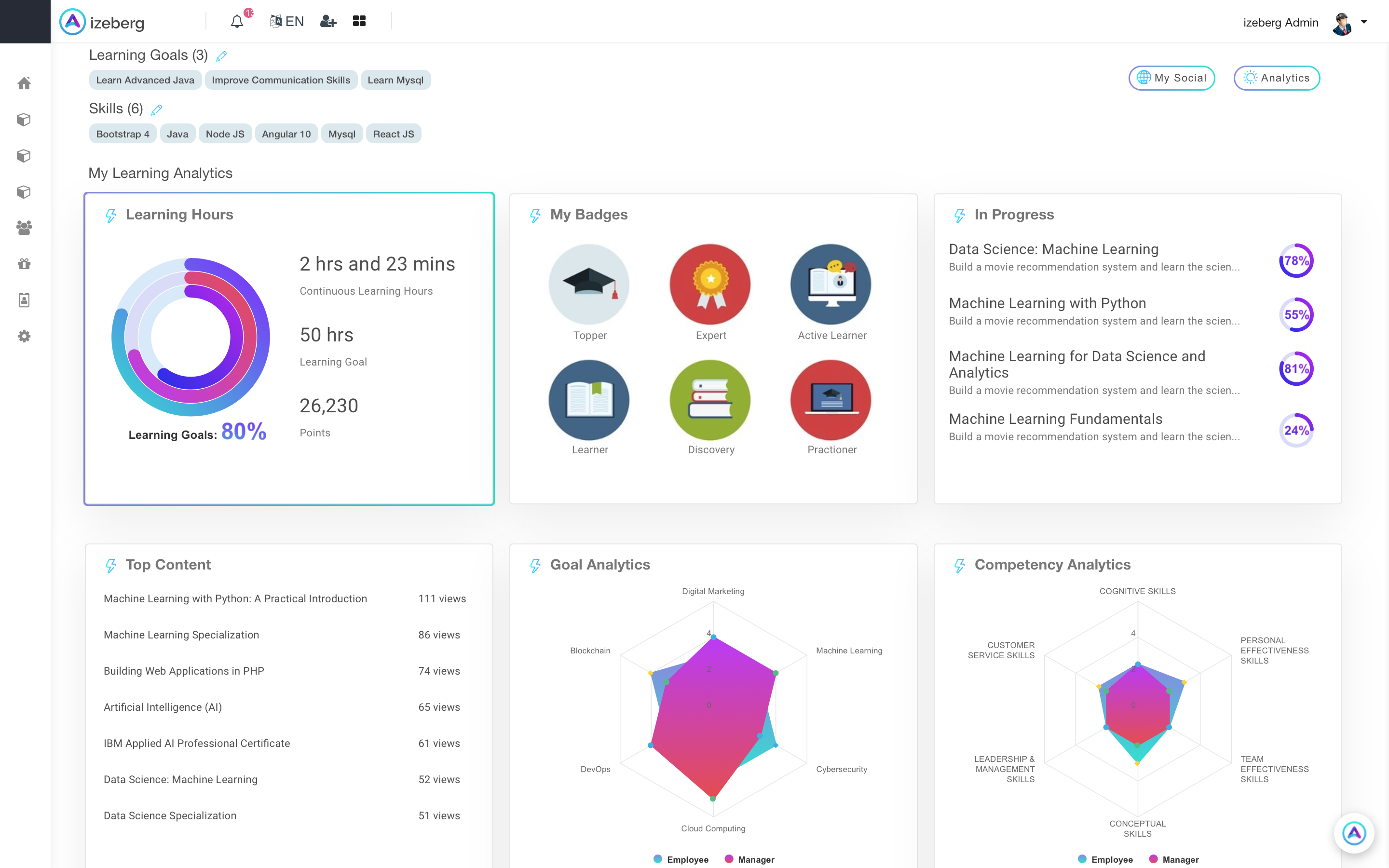Toggle Manager legend in Goal Analytics

[749, 859]
